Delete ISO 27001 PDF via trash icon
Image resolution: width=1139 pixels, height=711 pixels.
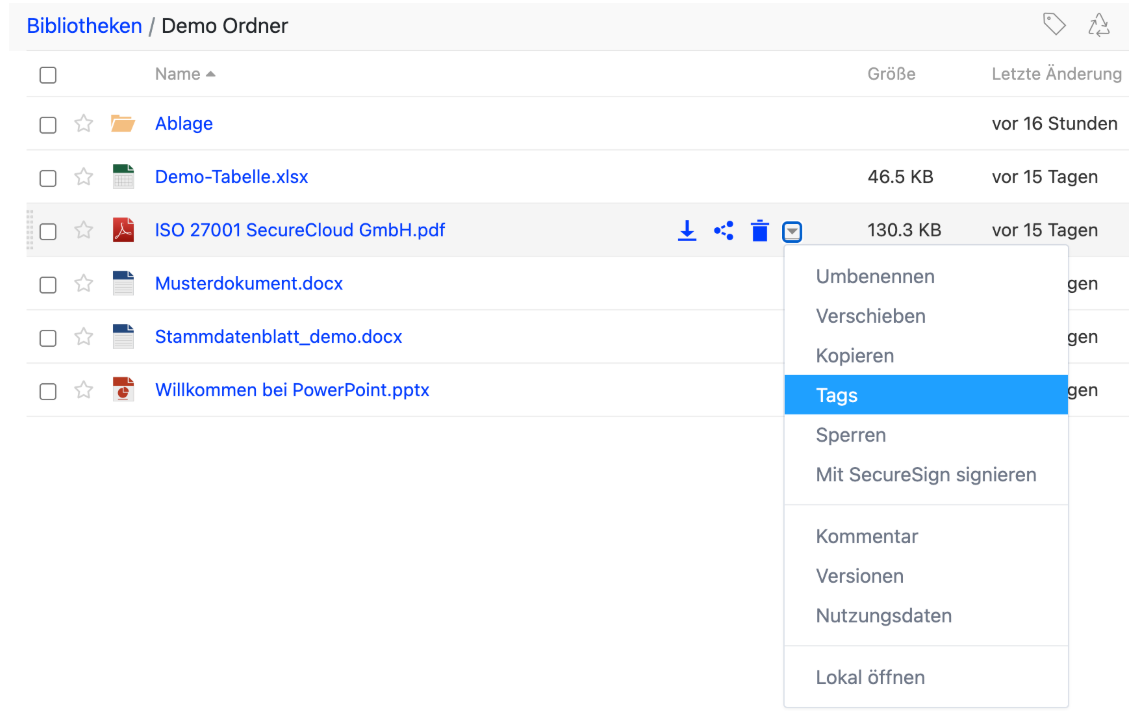[x=760, y=231]
